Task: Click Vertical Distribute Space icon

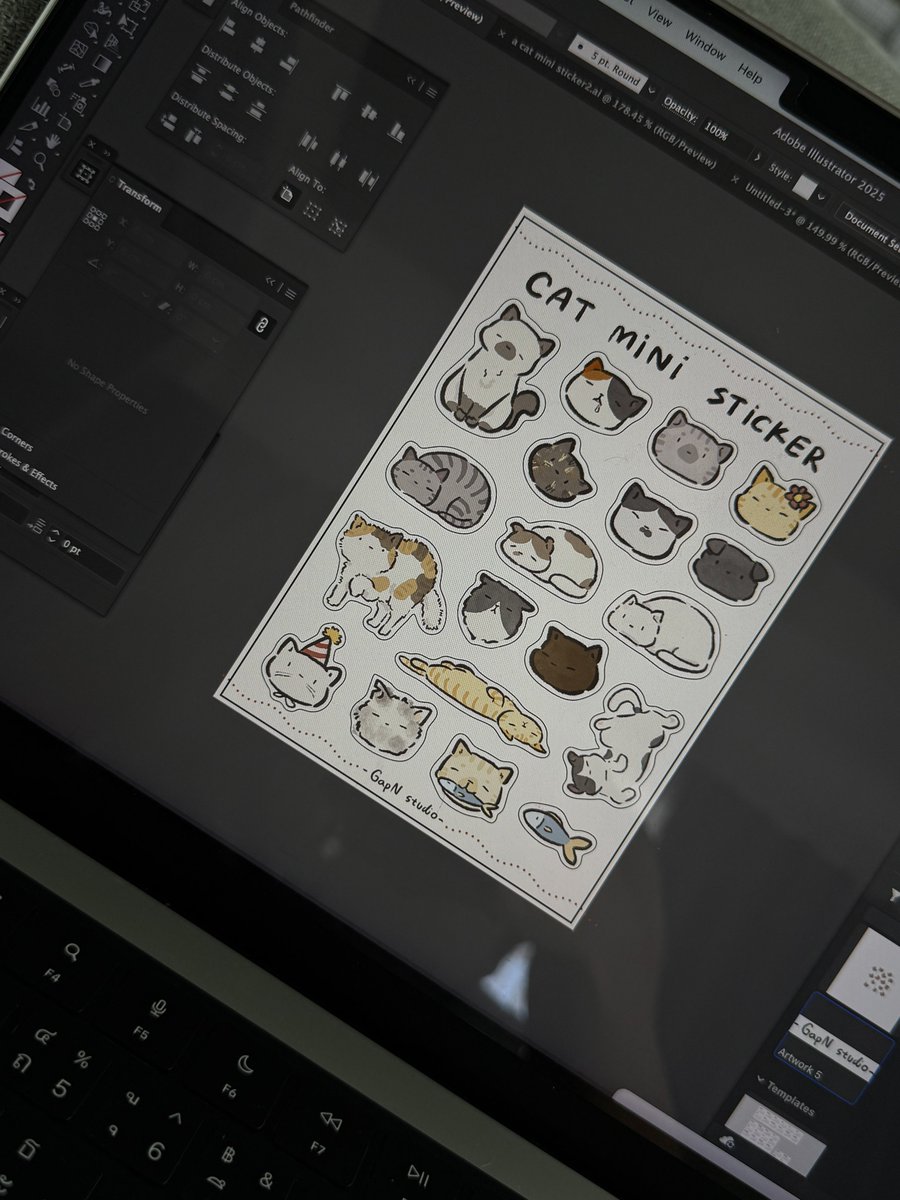Action: click(168, 121)
